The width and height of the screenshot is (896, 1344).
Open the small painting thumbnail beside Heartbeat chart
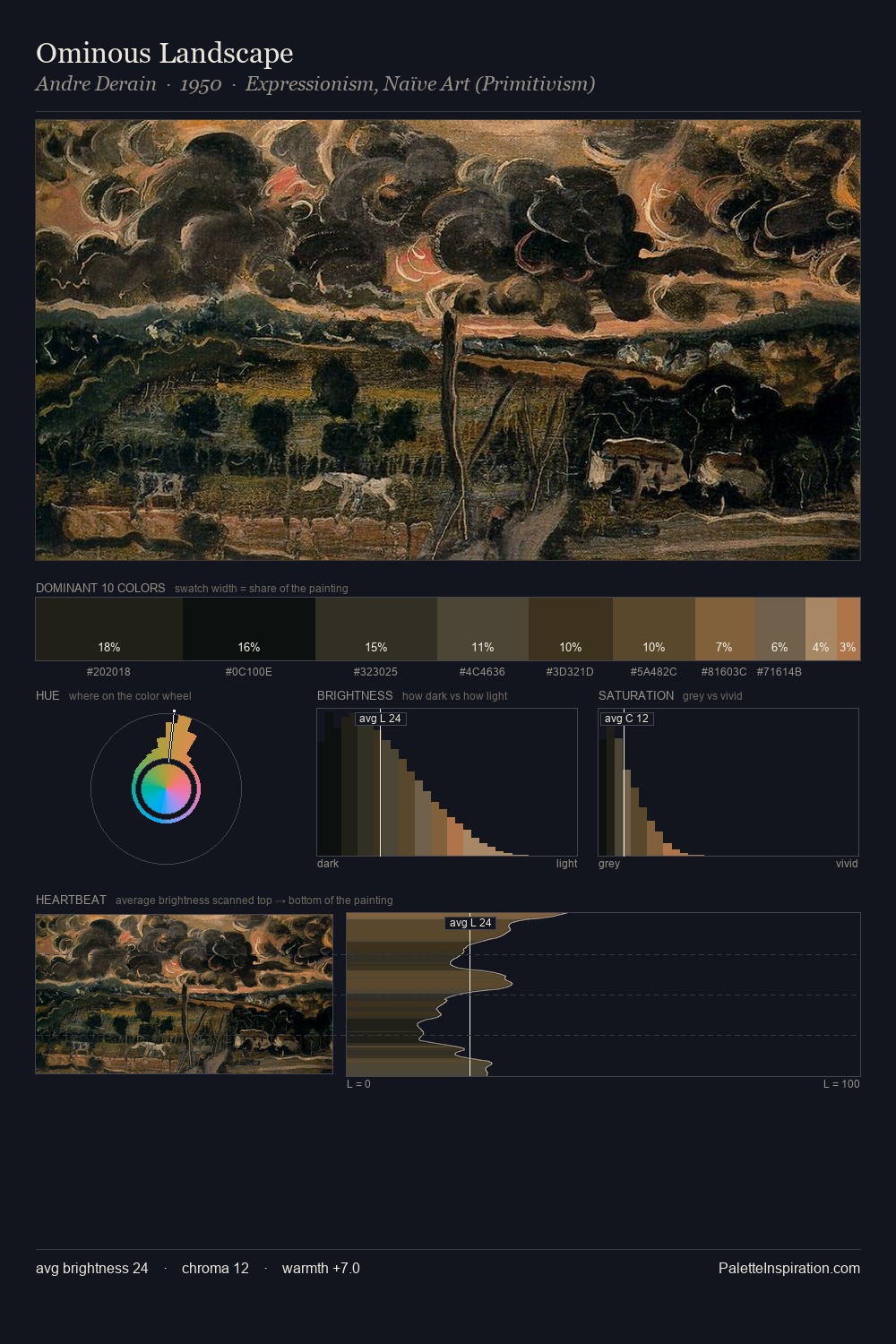[184, 994]
